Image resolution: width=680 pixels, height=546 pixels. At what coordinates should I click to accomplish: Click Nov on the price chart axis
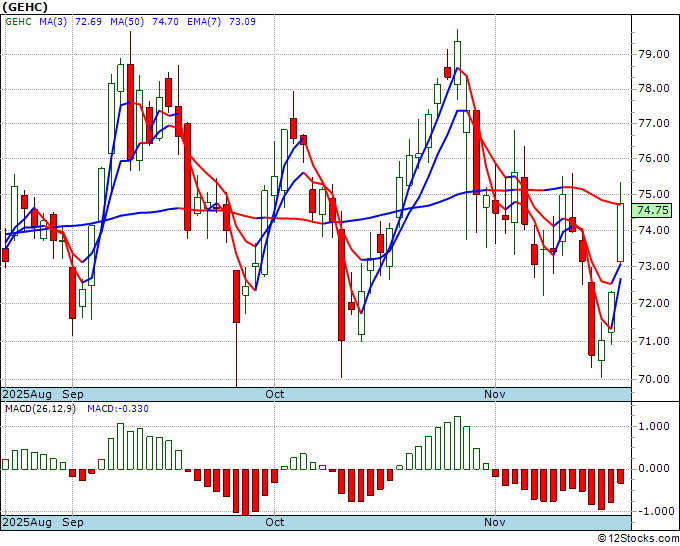click(495, 394)
